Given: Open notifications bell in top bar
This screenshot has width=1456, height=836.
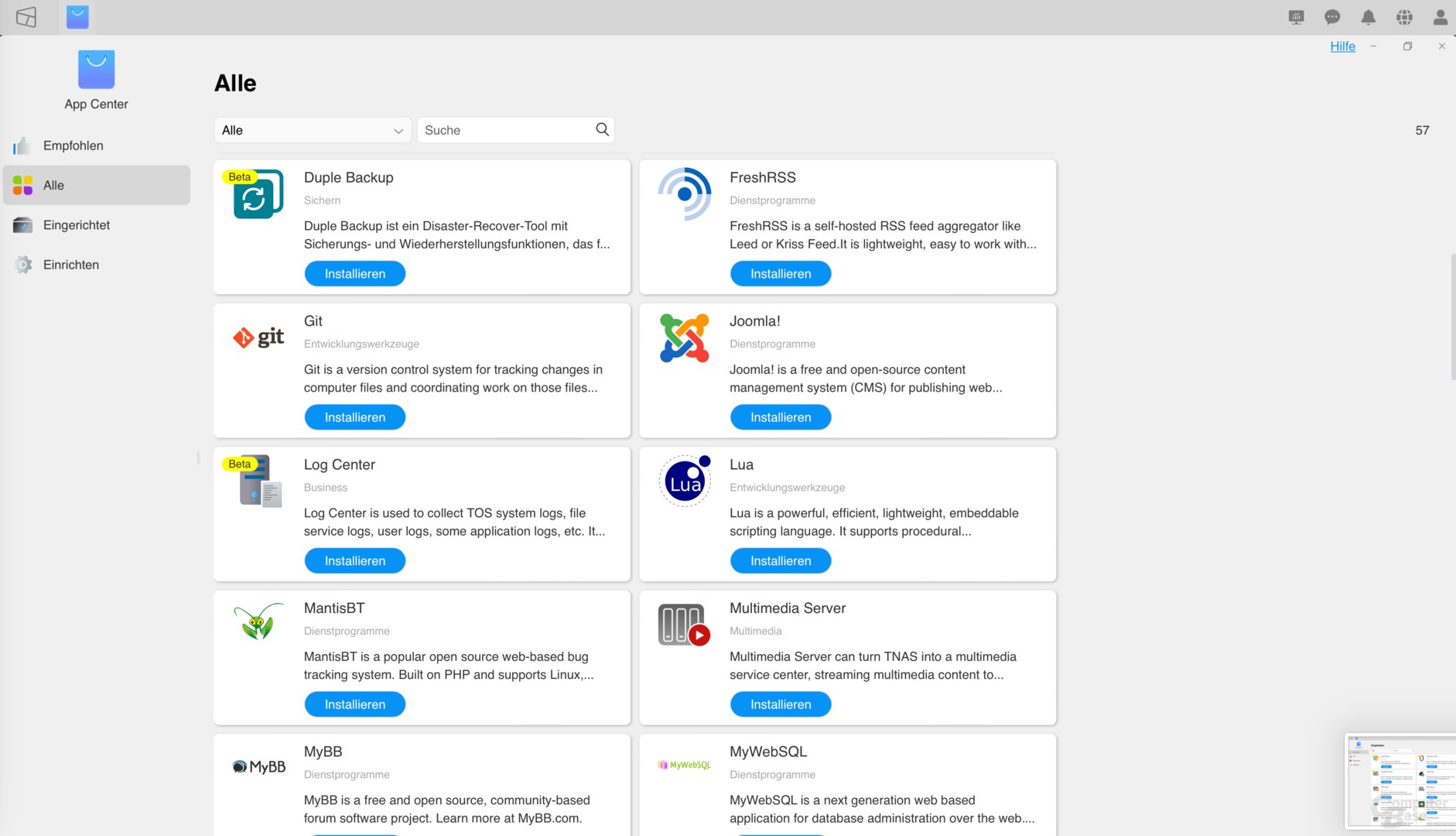Looking at the screenshot, I should (x=1368, y=17).
